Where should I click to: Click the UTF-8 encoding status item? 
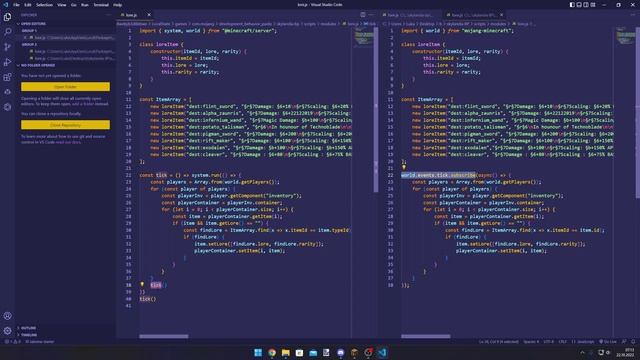(549, 342)
